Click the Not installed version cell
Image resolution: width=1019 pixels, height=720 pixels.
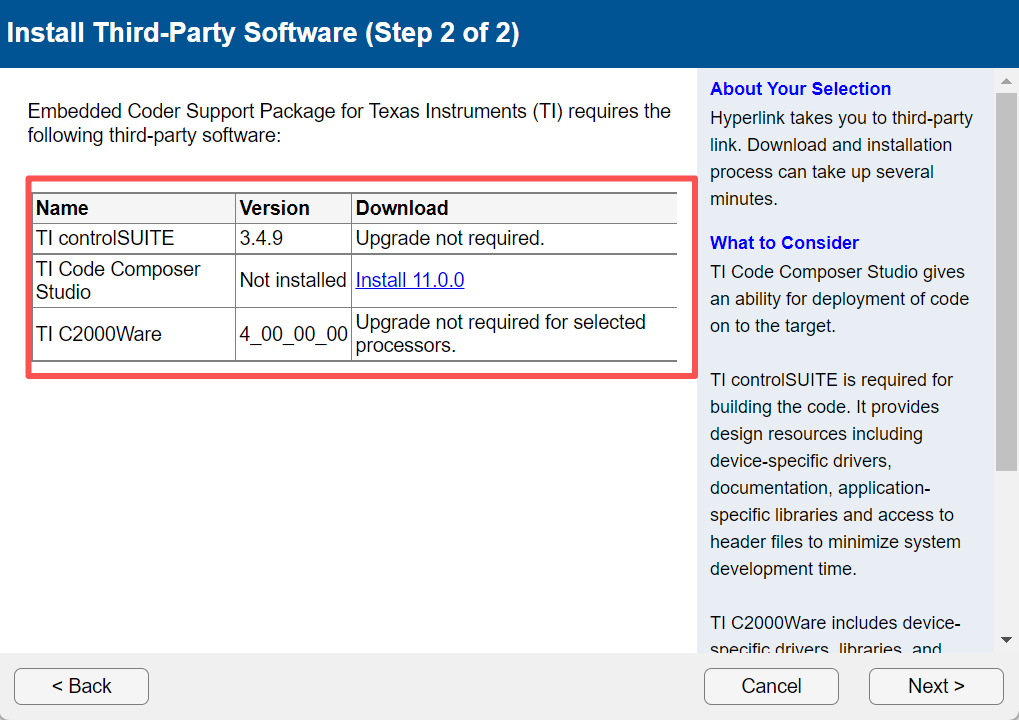point(293,281)
